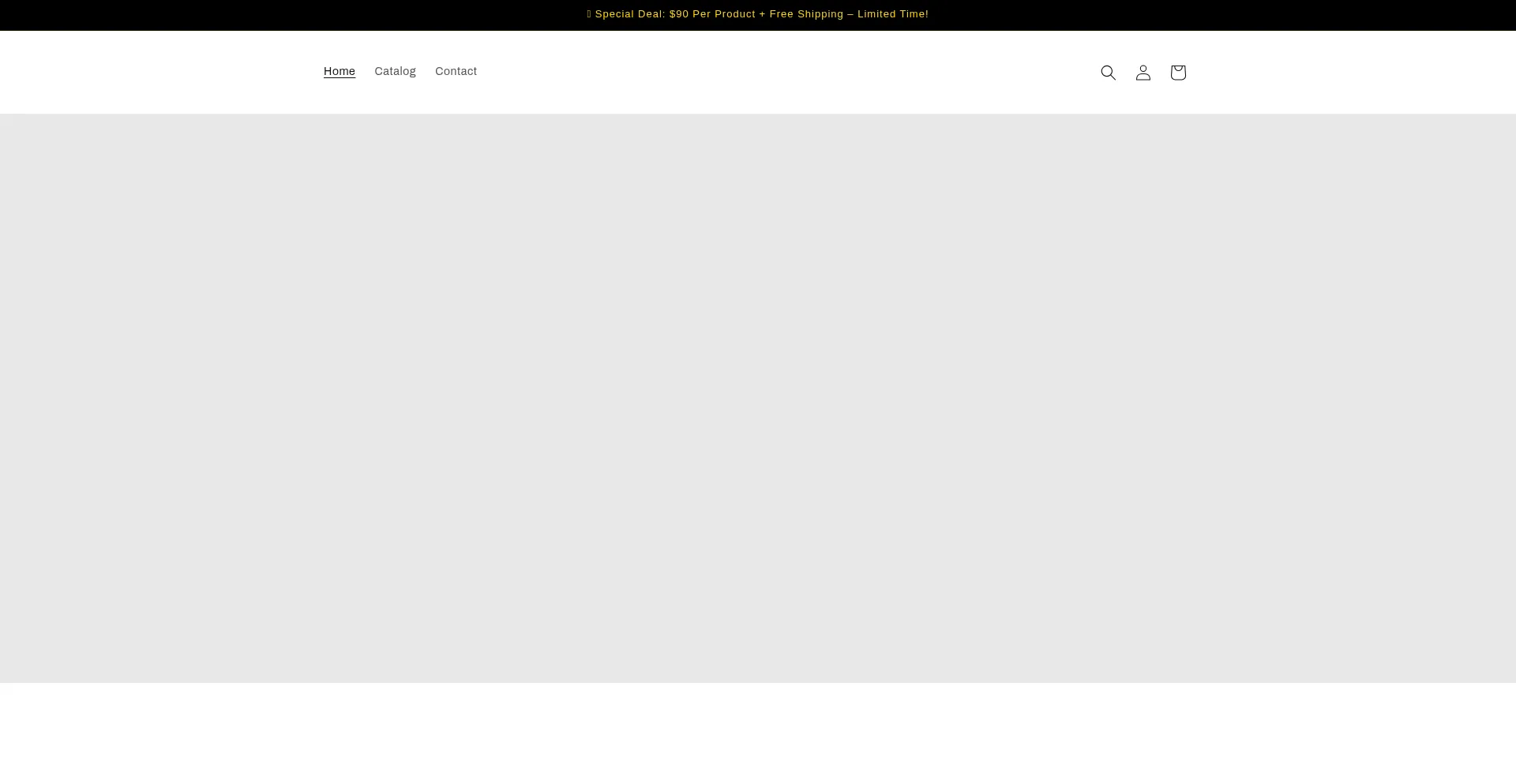Search the store using the magnifying glass
This screenshot has width=1516, height=784.
[x=1108, y=73]
